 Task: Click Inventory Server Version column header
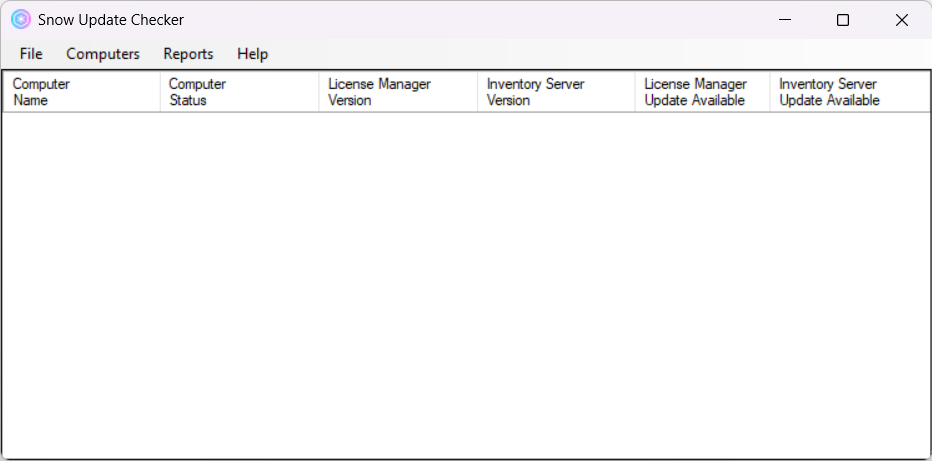[x=555, y=92]
